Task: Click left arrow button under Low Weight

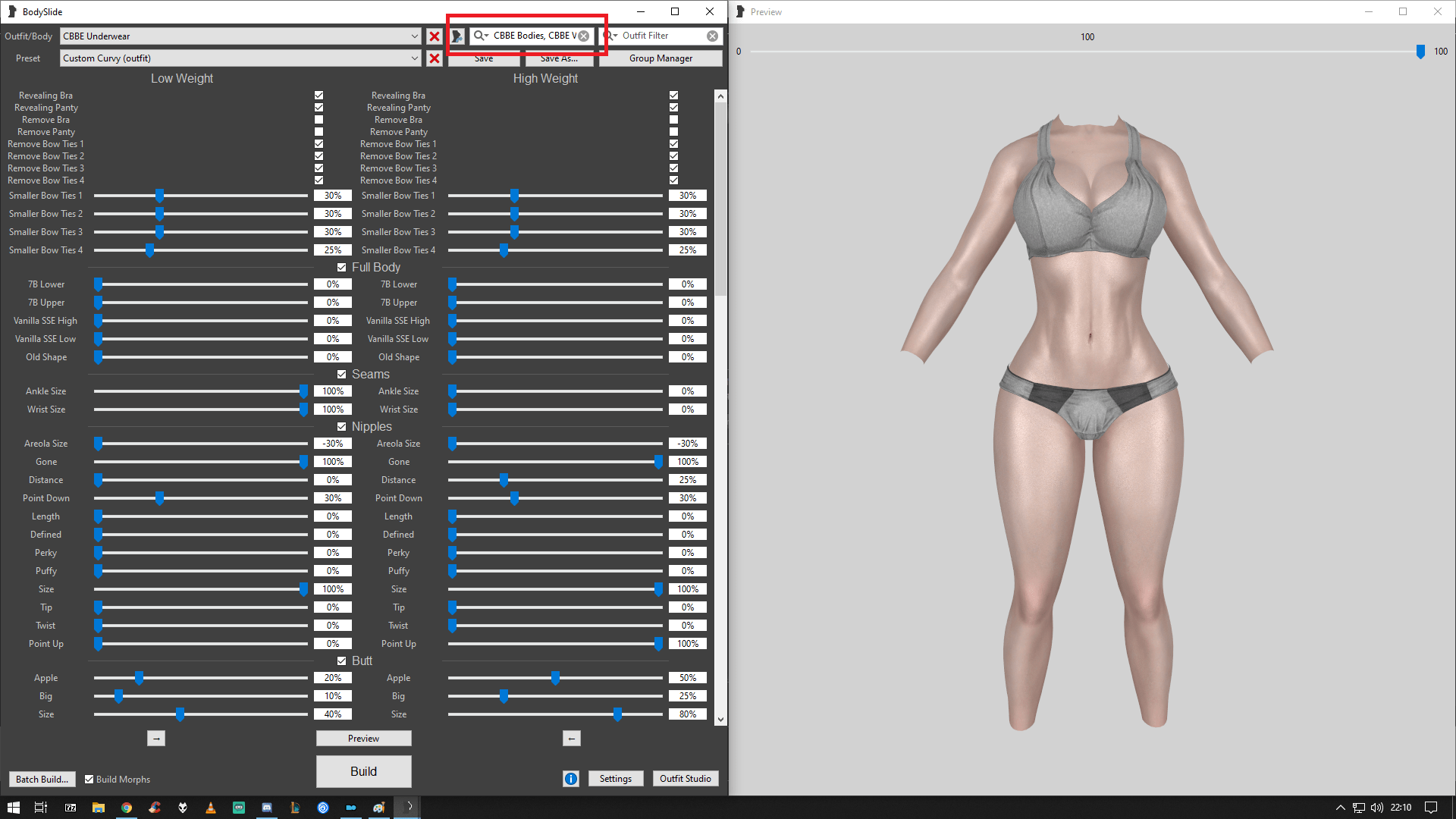Action: pyautogui.click(x=156, y=739)
